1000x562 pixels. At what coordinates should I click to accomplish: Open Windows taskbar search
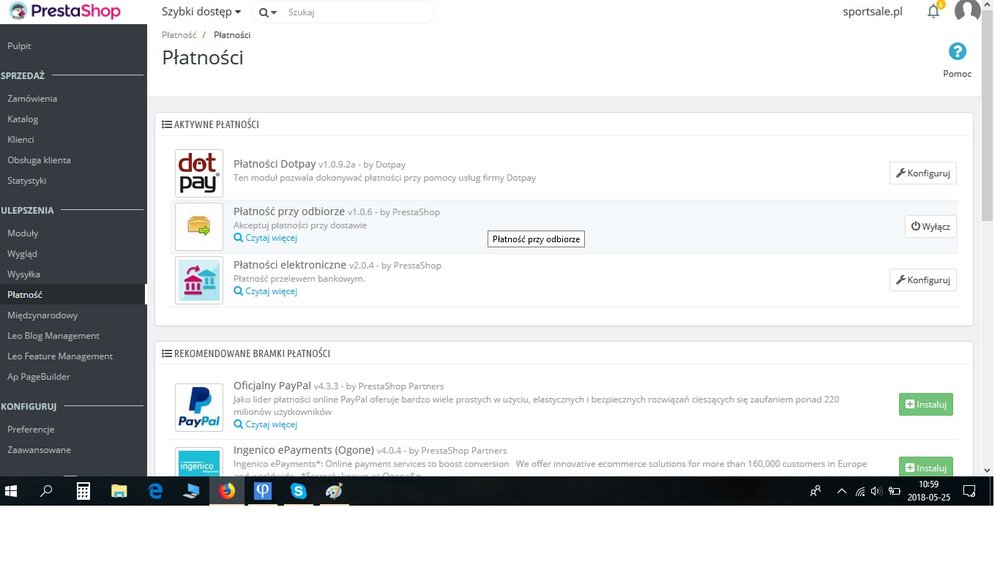[46, 491]
